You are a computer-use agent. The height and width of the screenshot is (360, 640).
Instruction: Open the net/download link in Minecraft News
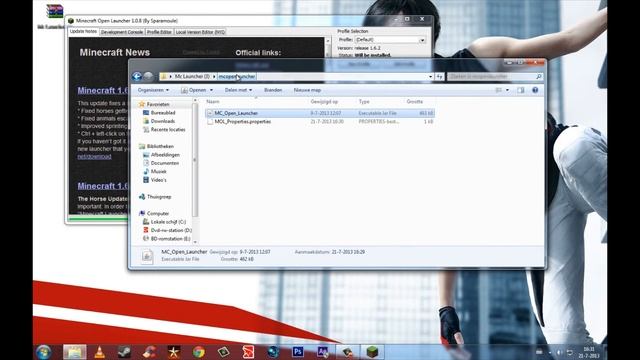point(94,156)
